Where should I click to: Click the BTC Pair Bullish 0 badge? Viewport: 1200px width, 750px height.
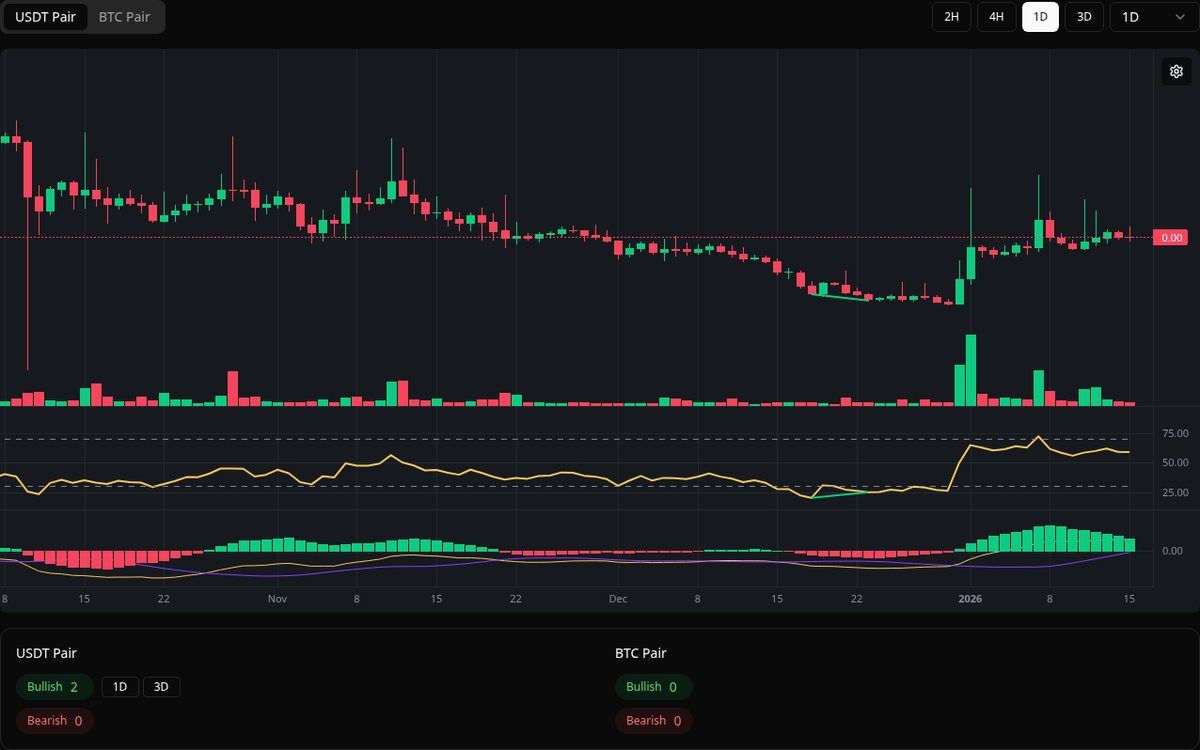(654, 687)
